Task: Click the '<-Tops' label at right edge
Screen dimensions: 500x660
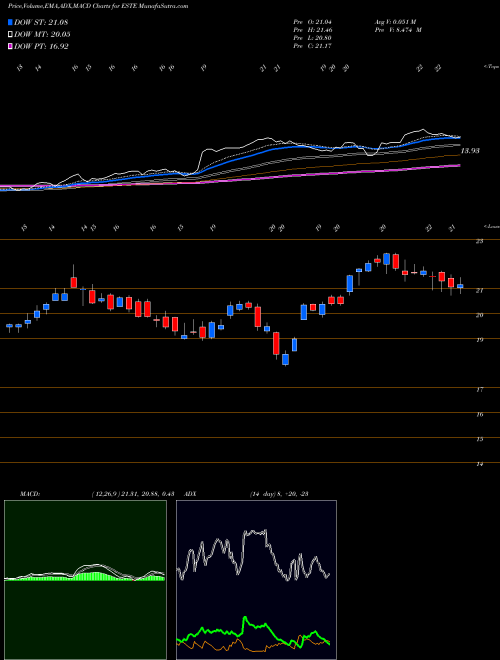Action: click(x=491, y=67)
